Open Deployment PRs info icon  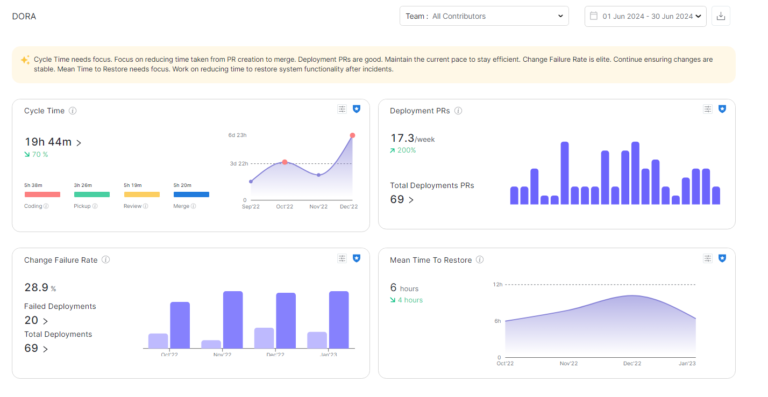coord(458,111)
